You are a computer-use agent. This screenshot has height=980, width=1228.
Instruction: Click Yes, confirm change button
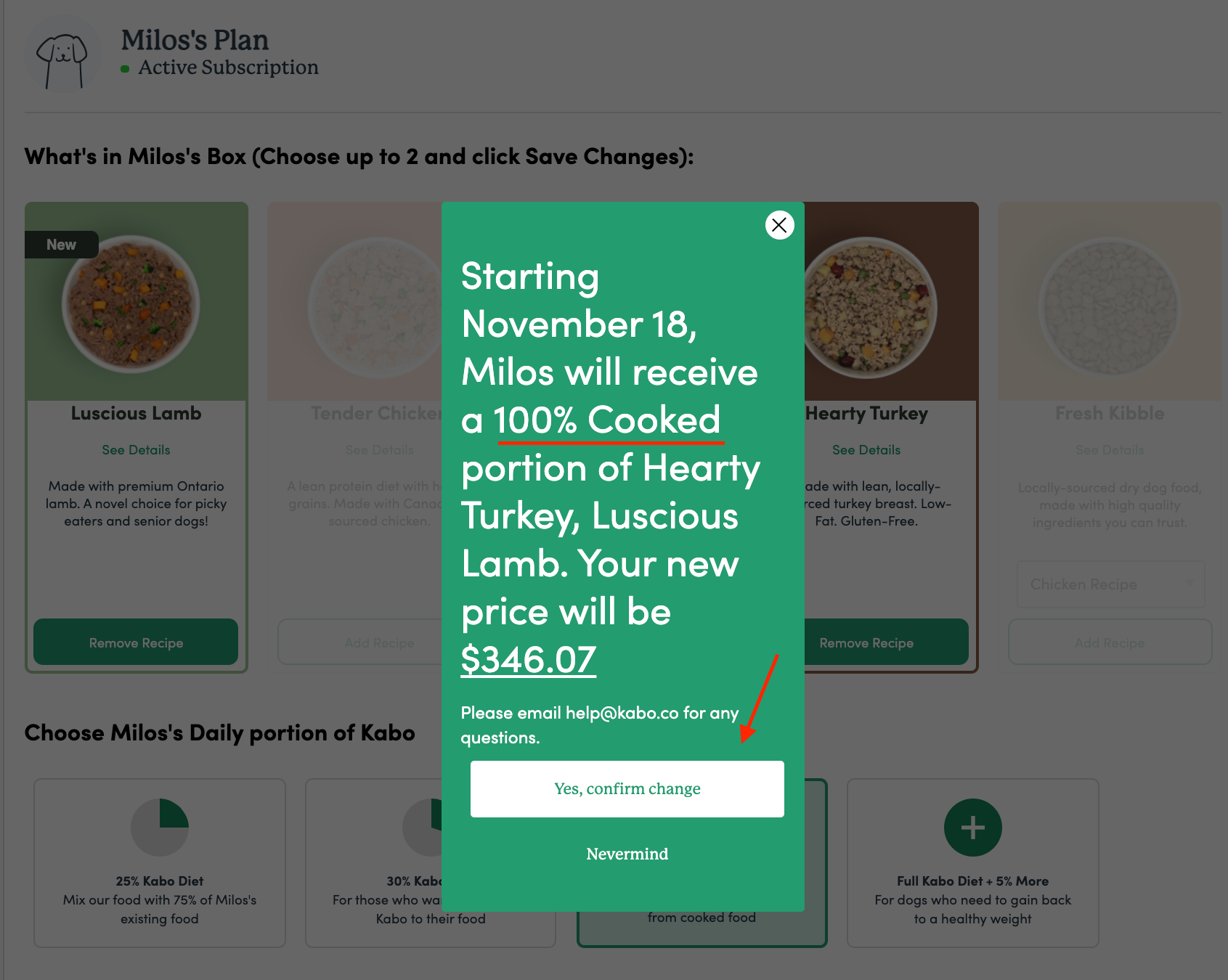tap(627, 789)
